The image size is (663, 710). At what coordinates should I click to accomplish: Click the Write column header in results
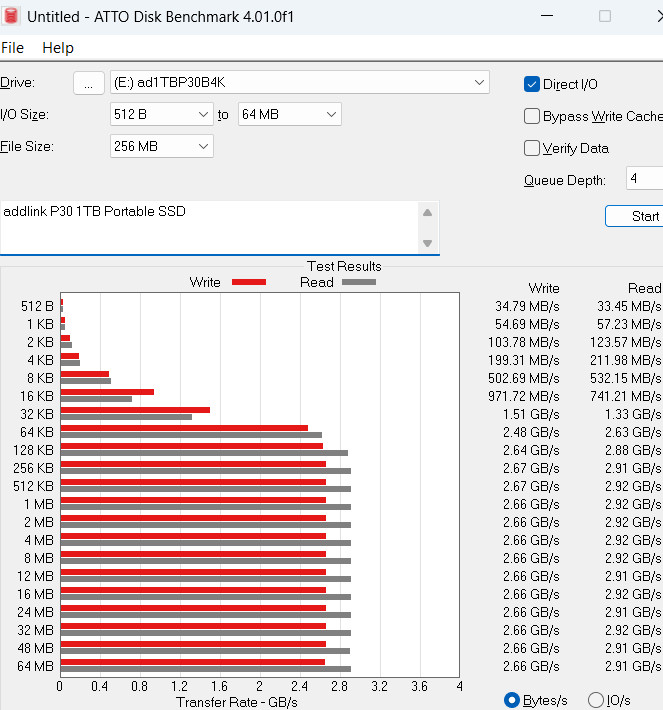click(x=544, y=288)
